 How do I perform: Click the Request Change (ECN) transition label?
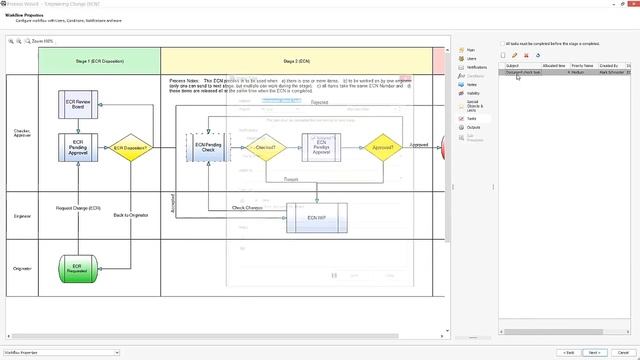click(x=78, y=208)
